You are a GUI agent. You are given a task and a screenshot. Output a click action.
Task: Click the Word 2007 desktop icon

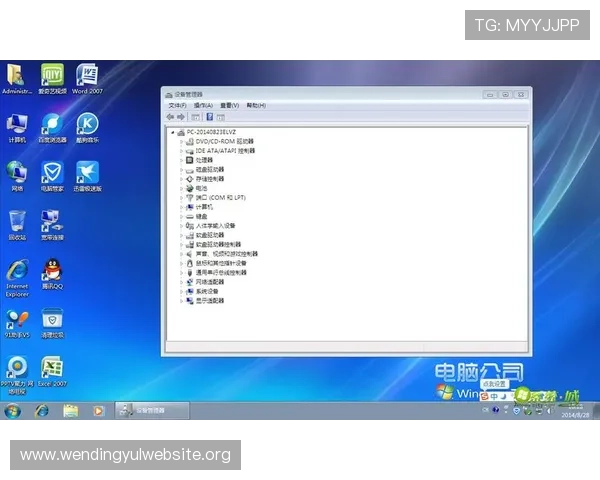[x=87, y=76]
